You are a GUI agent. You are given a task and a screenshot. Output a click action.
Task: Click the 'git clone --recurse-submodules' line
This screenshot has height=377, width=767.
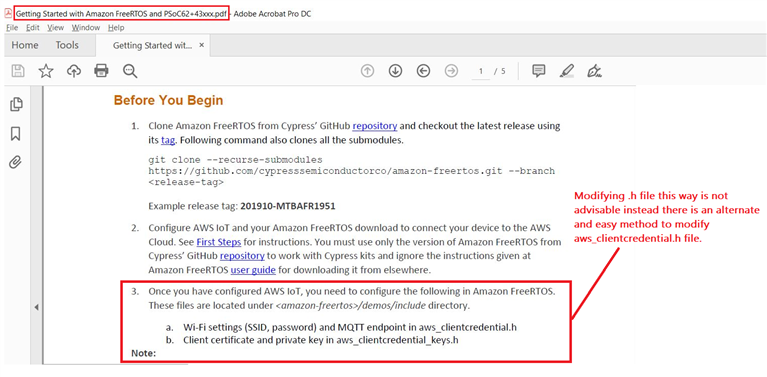tap(235, 160)
